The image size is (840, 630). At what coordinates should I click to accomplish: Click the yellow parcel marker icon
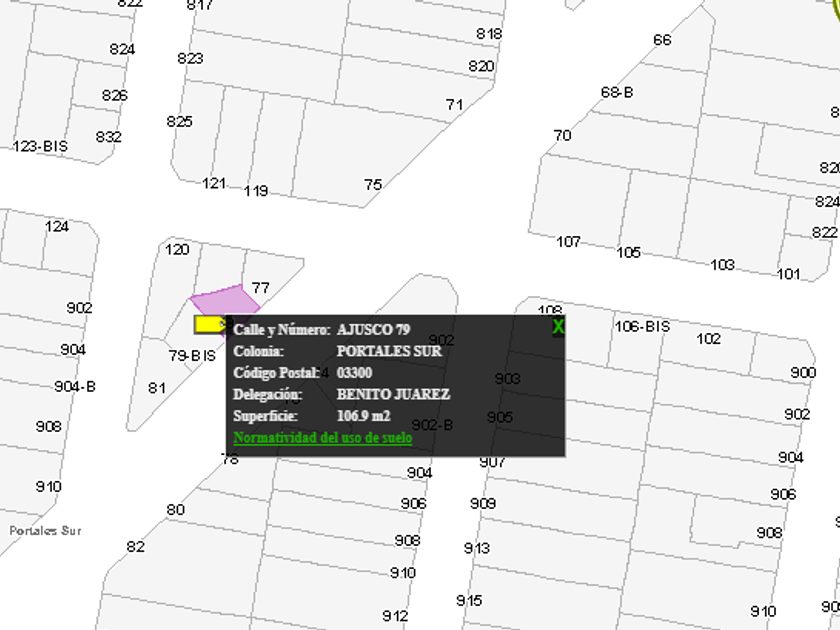(x=210, y=324)
